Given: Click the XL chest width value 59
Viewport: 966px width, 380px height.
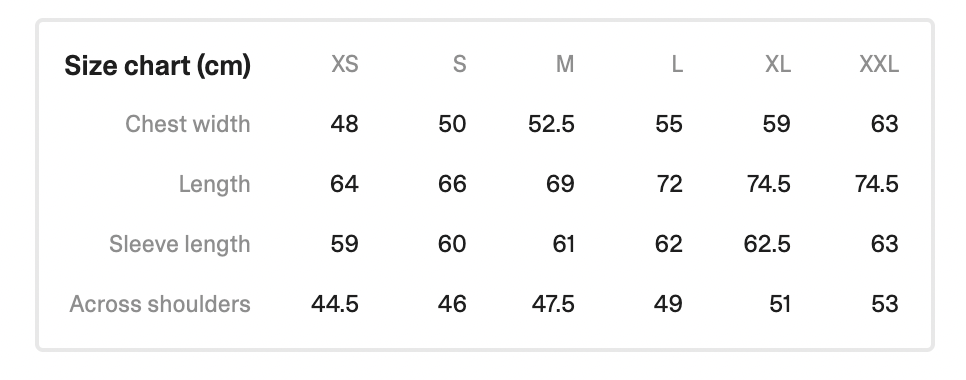Looking at the screenshot, I should point(776,124).
